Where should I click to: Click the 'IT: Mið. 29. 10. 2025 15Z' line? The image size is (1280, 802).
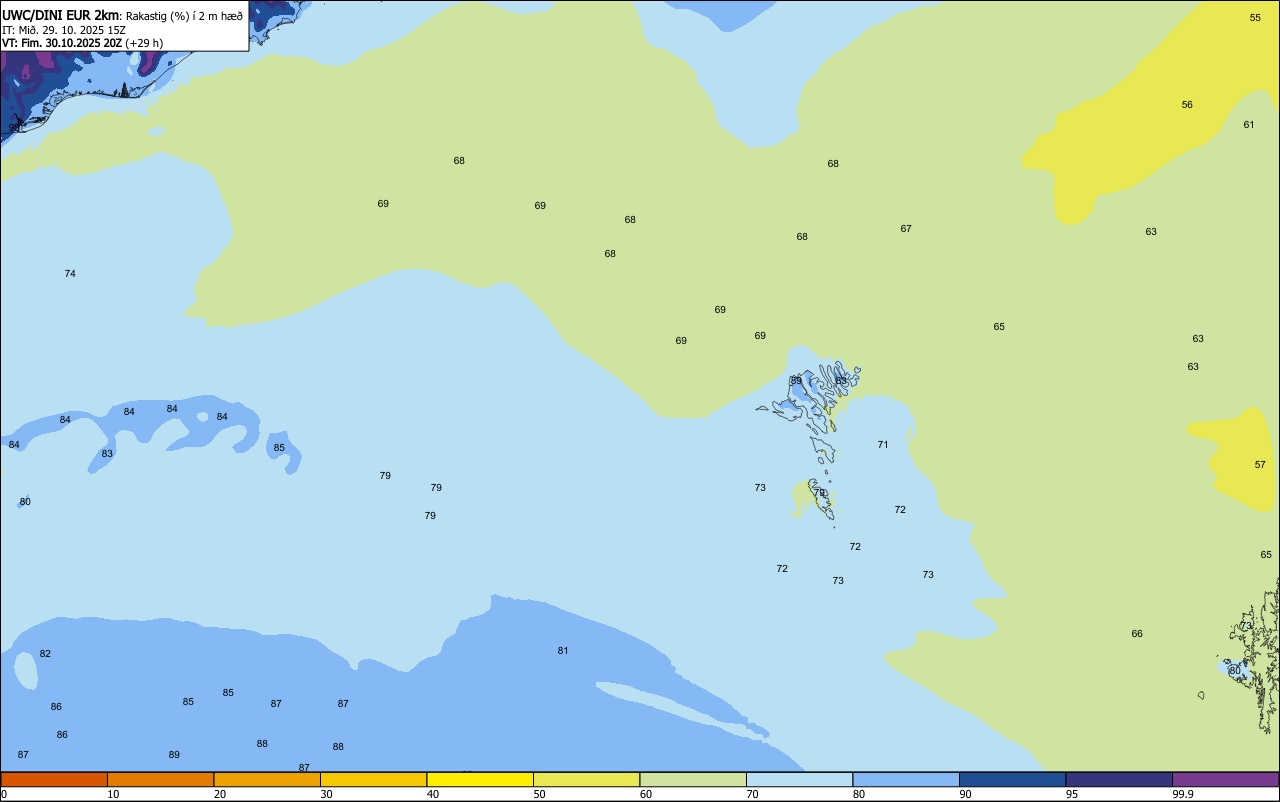pos(64,30)
